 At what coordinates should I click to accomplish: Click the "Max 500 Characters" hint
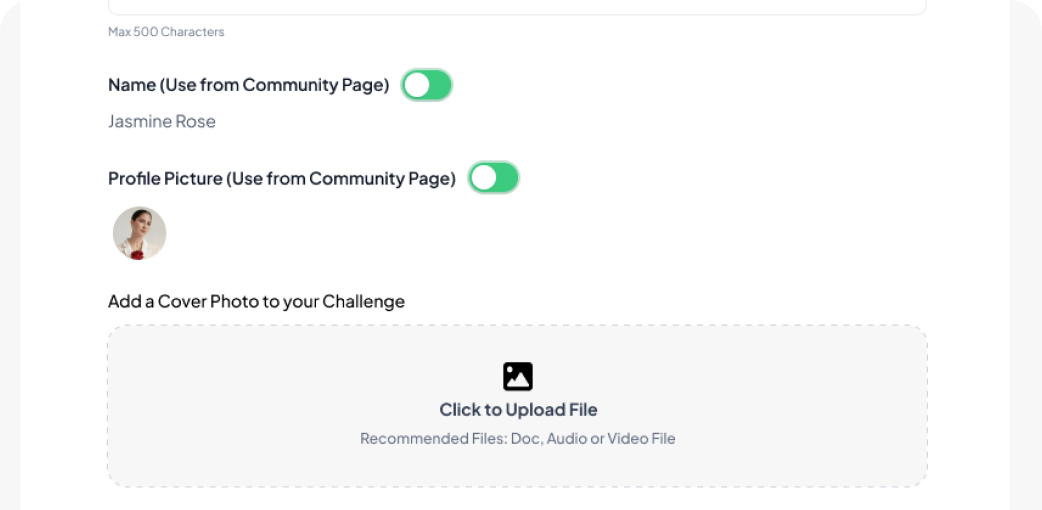[166, 32]
